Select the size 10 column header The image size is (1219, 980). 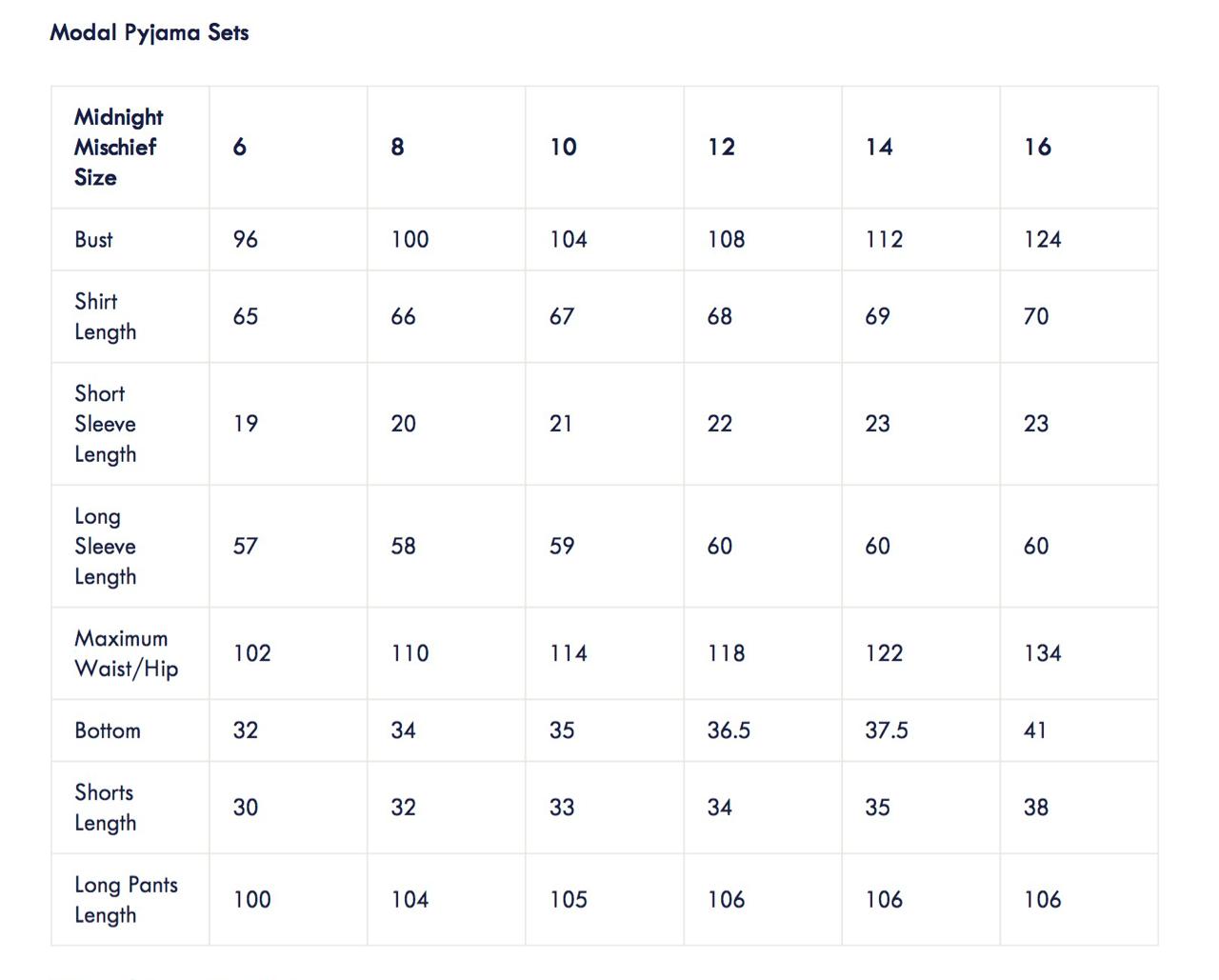[563, 147]
